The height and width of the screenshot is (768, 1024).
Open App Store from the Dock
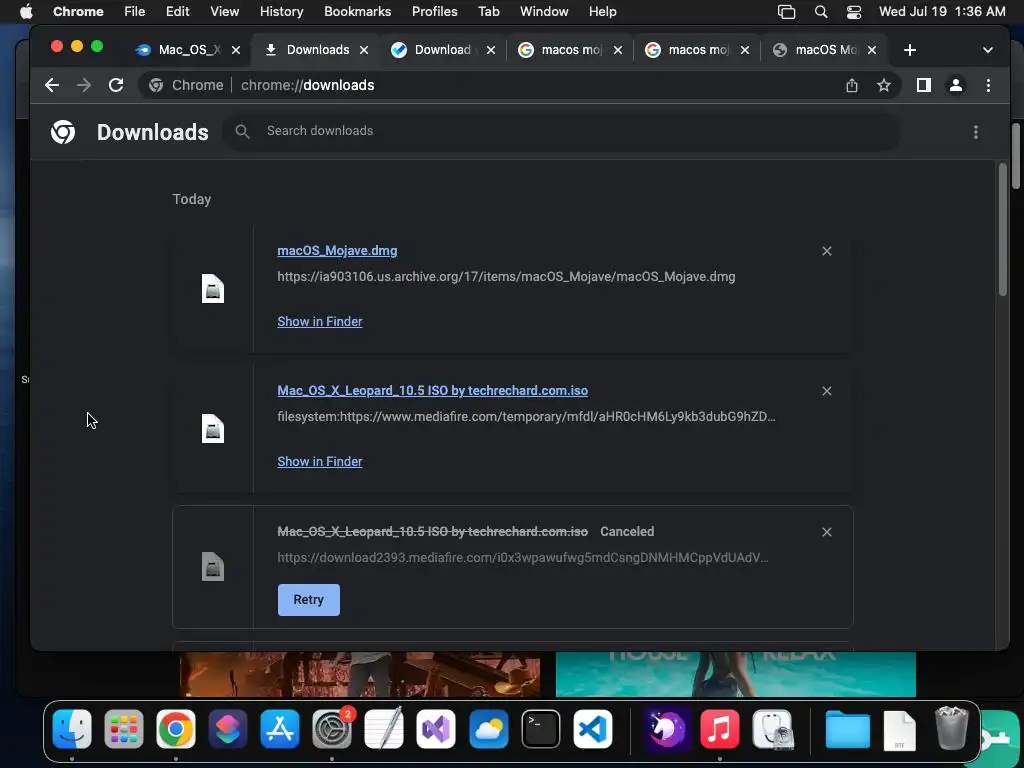click(x=280, y=729)
